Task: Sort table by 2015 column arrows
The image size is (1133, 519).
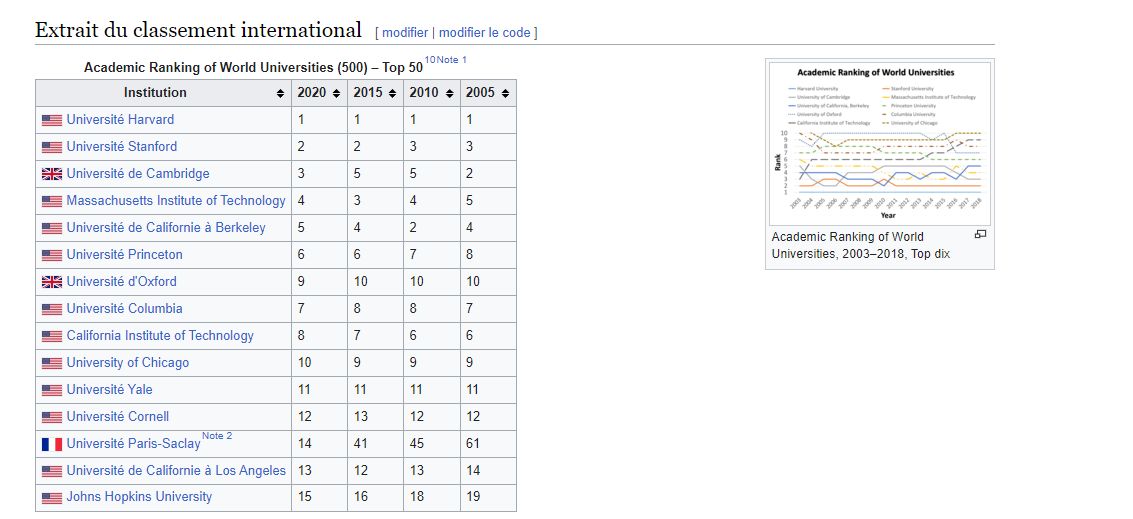Action: [392, 93]
